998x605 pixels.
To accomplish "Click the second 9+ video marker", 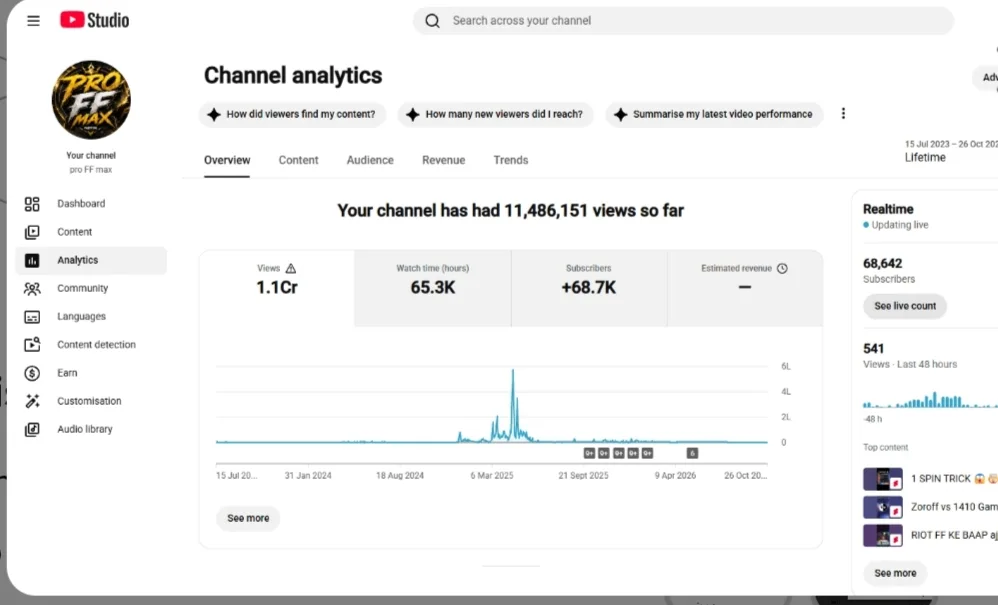I will coord(604,453).
